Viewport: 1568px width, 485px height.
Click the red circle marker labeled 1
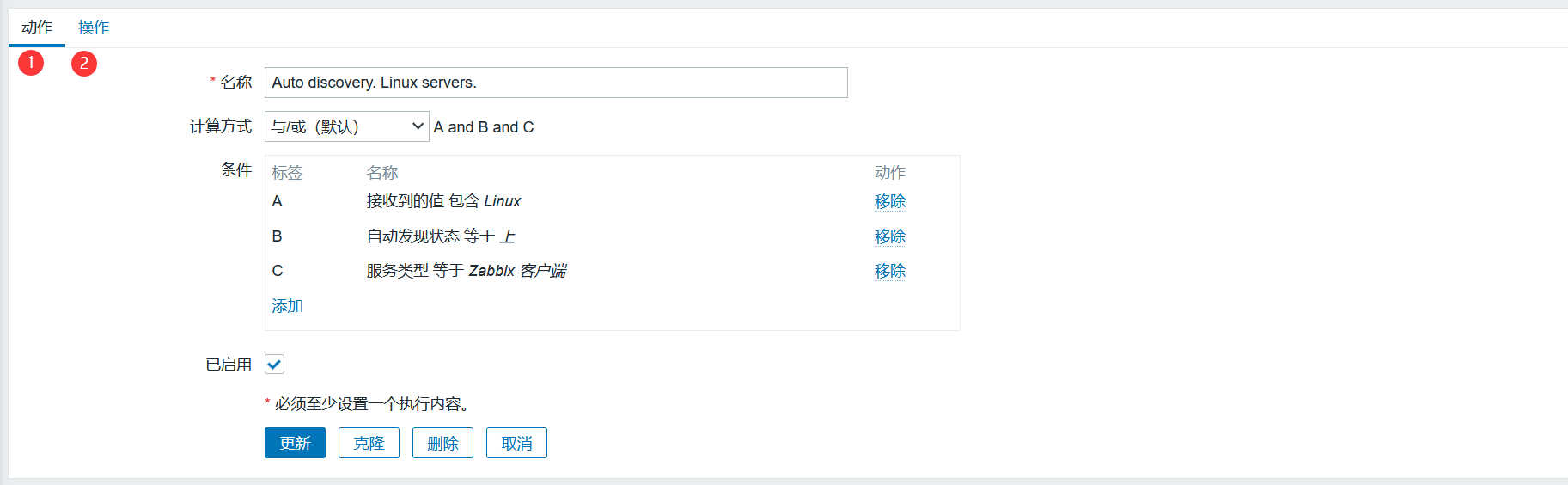31,63
